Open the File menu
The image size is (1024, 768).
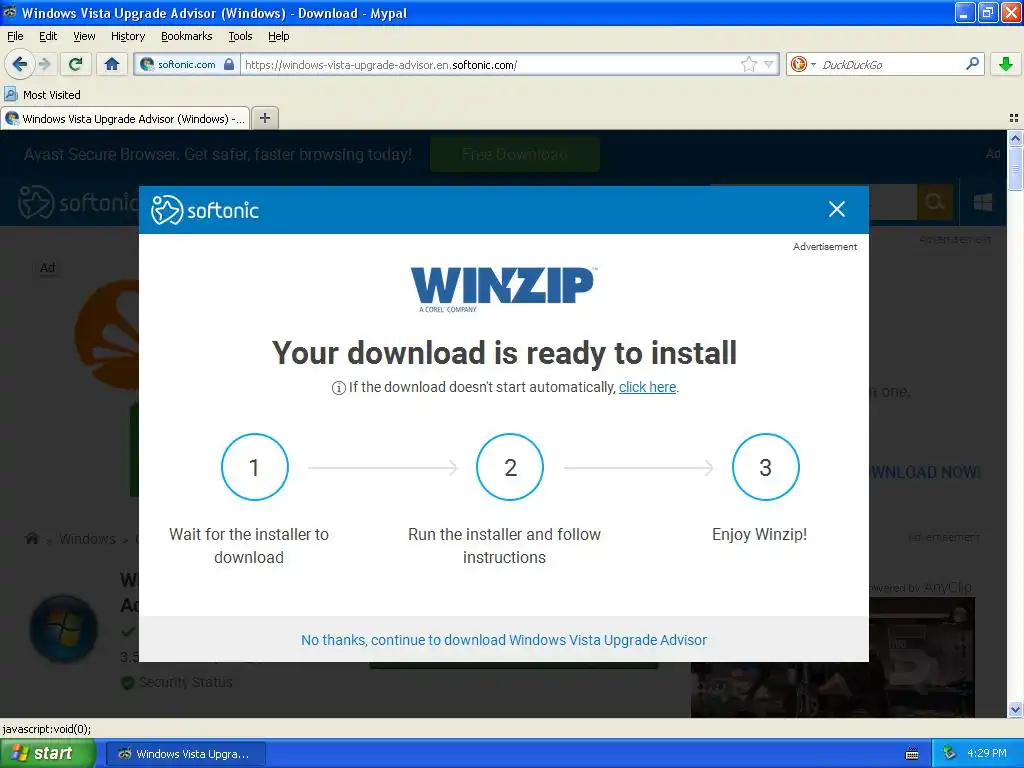pos(15,36)
